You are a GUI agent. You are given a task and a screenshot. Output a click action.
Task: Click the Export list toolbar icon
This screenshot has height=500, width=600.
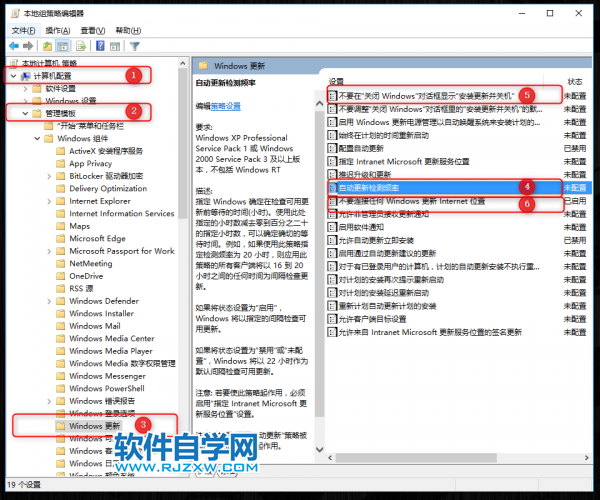[81, 46]
